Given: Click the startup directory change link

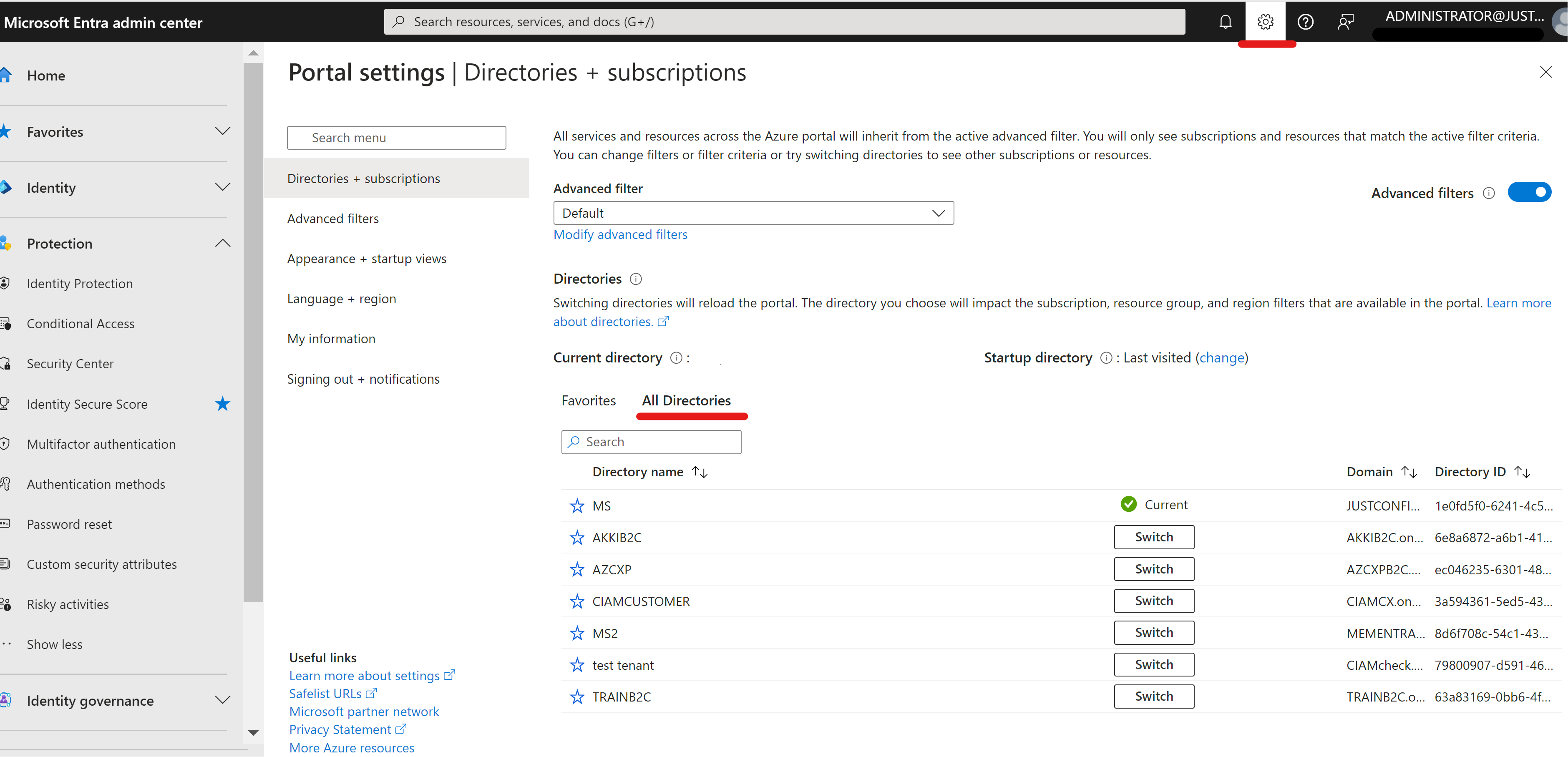Looking at the screenshot, I should pyautogui.click(x=1221, y=358).
